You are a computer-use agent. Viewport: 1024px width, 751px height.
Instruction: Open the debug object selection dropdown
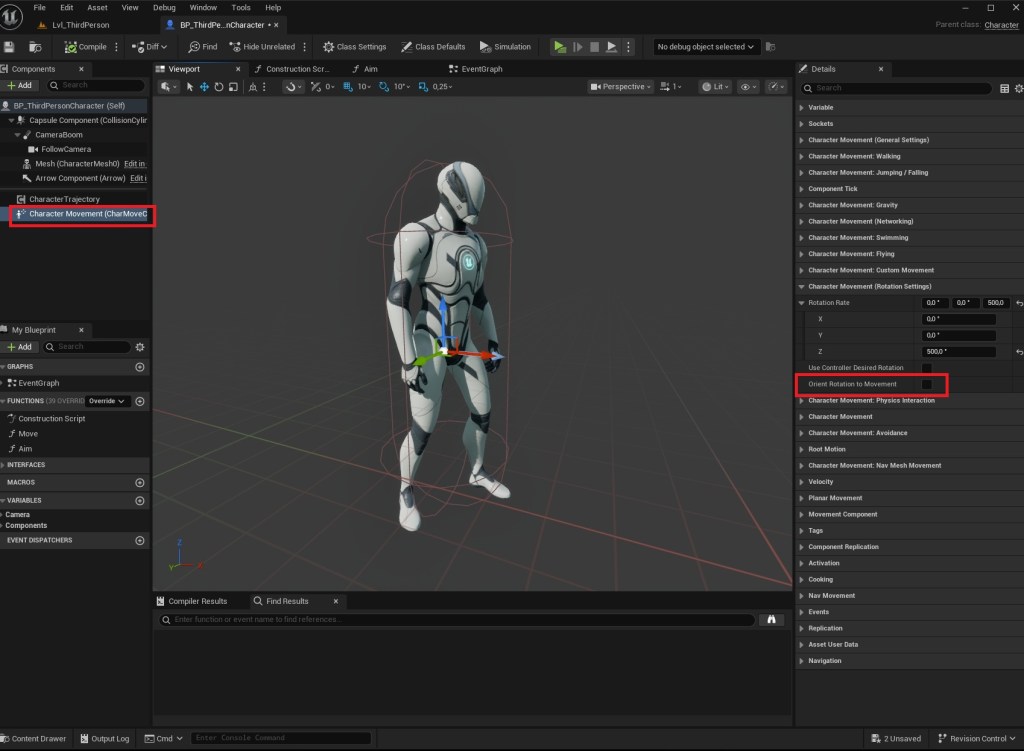click(x=706, y=47)
